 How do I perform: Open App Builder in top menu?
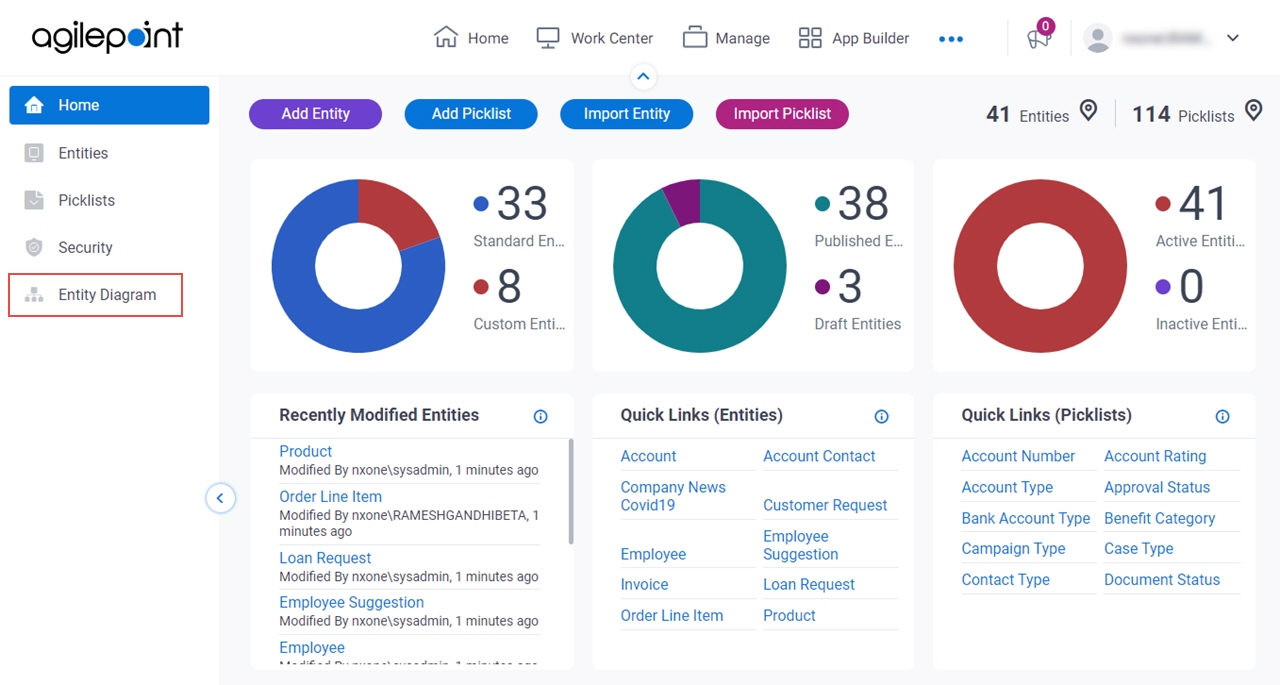click(853, 38)
